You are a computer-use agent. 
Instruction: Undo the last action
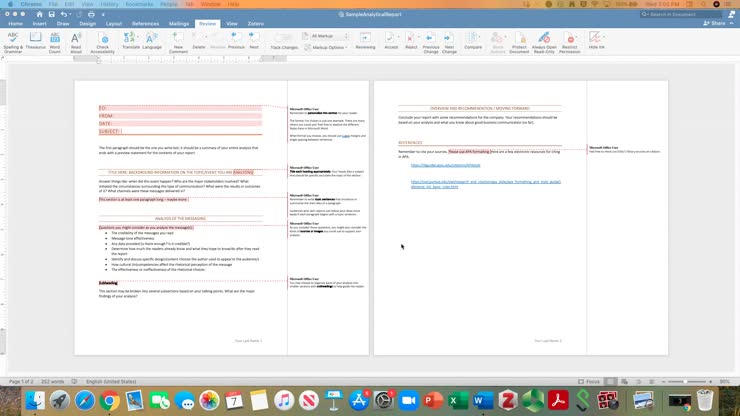click(63, 14)
